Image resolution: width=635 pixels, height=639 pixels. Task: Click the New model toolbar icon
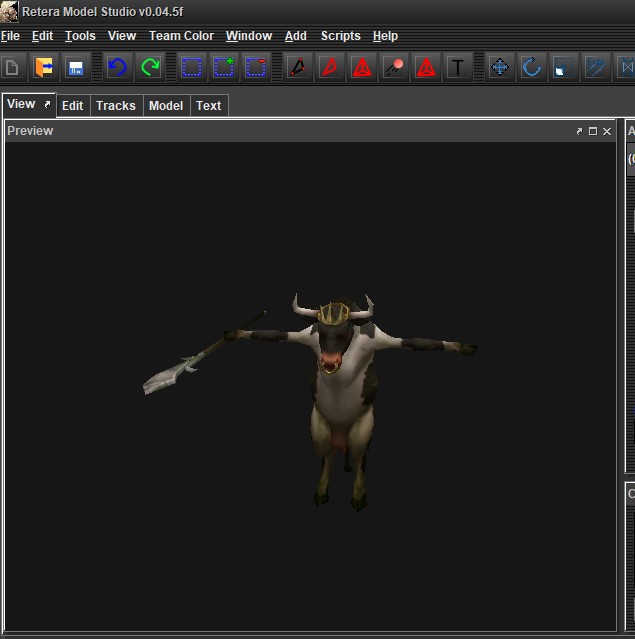coord(12,67)
